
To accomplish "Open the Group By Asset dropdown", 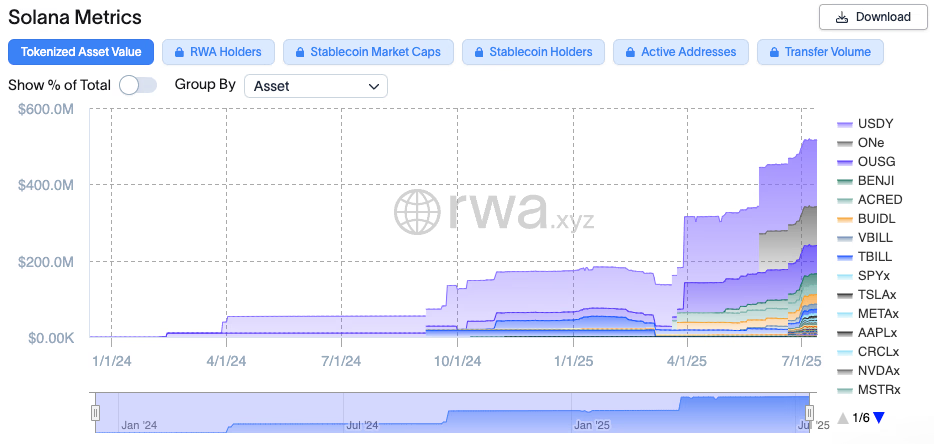I will (316, 86).
